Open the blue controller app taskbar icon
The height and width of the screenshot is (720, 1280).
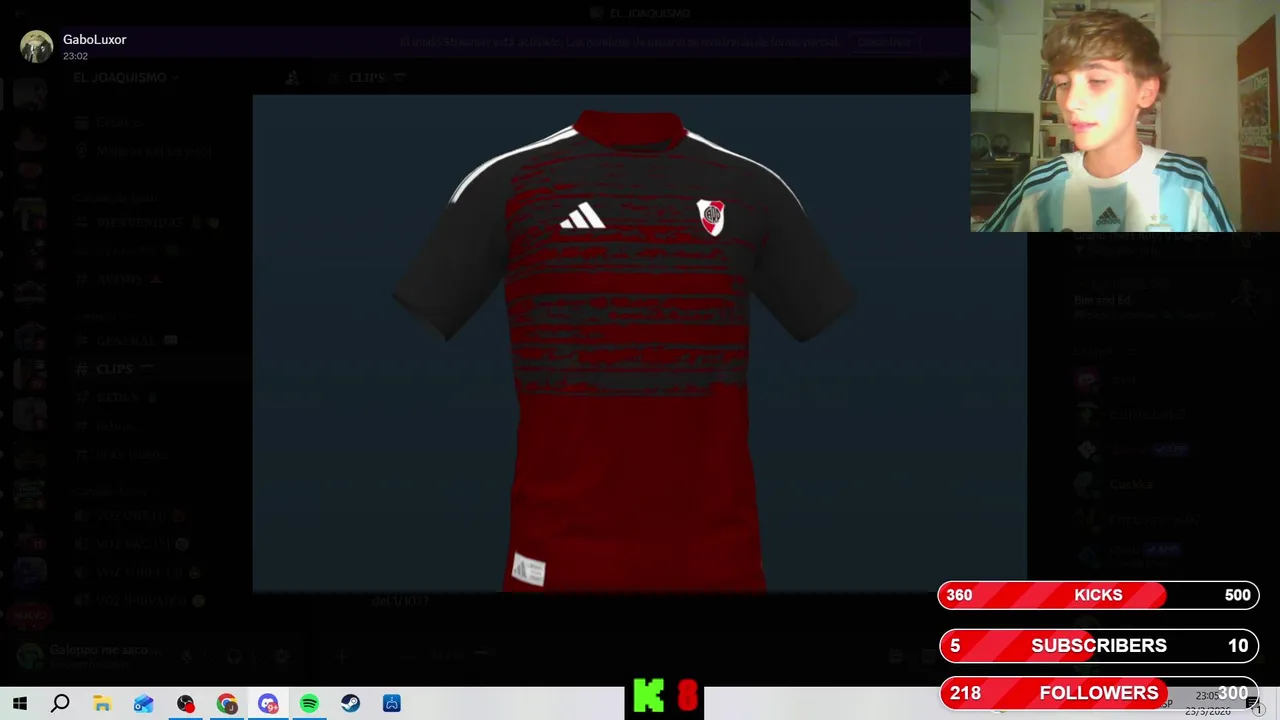coord(392,704)
